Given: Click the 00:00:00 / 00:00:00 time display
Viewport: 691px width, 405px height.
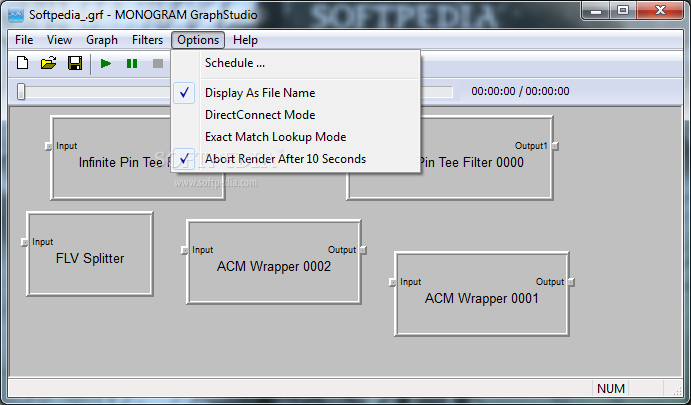Looking at the screenshot, I should click(520, 91).
